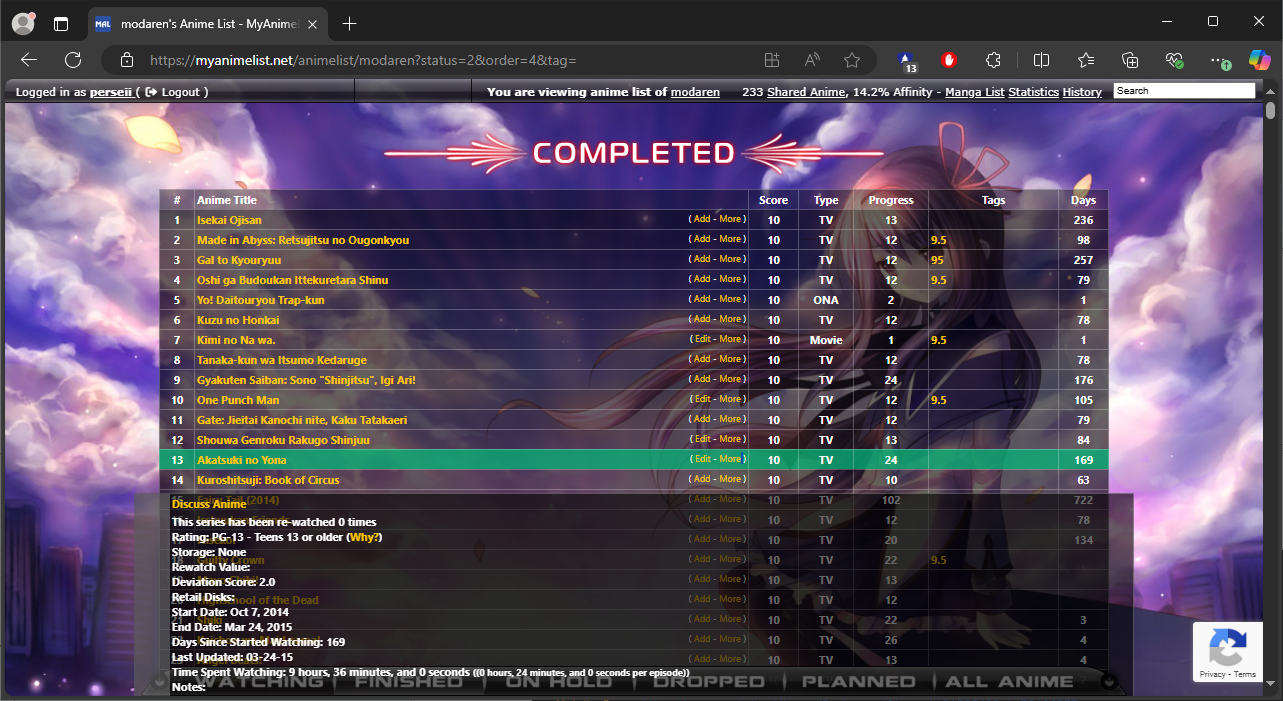Sort the list by the Type column header
This screenshot has height=701, width=1283.
tap(826, 200)
